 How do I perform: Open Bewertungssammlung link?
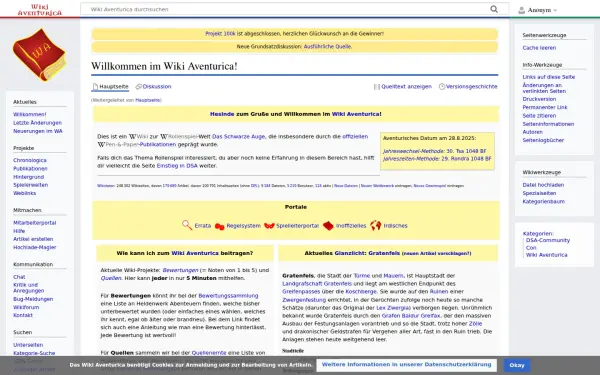[x=228, y=296]
